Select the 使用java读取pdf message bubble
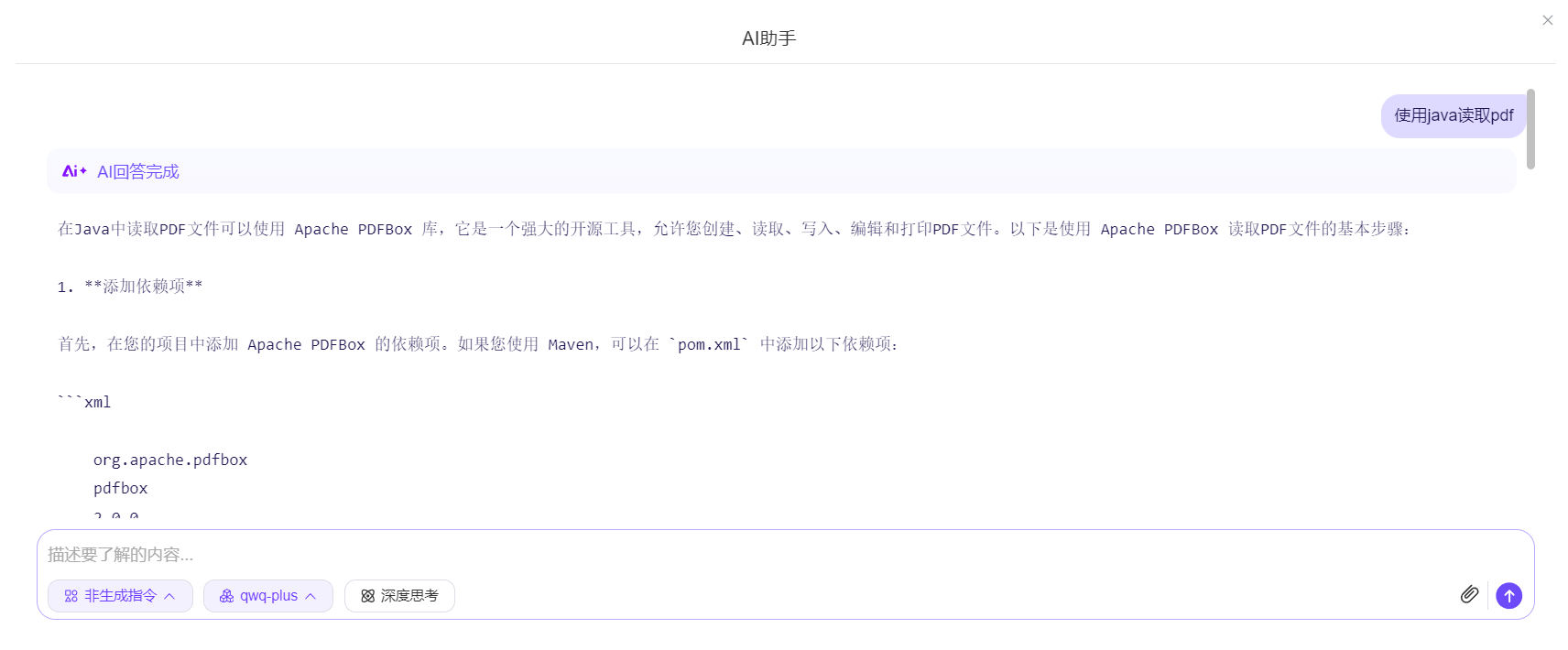The width and height of the screenshot is (1568, 650). click(x=1453, y=116)
